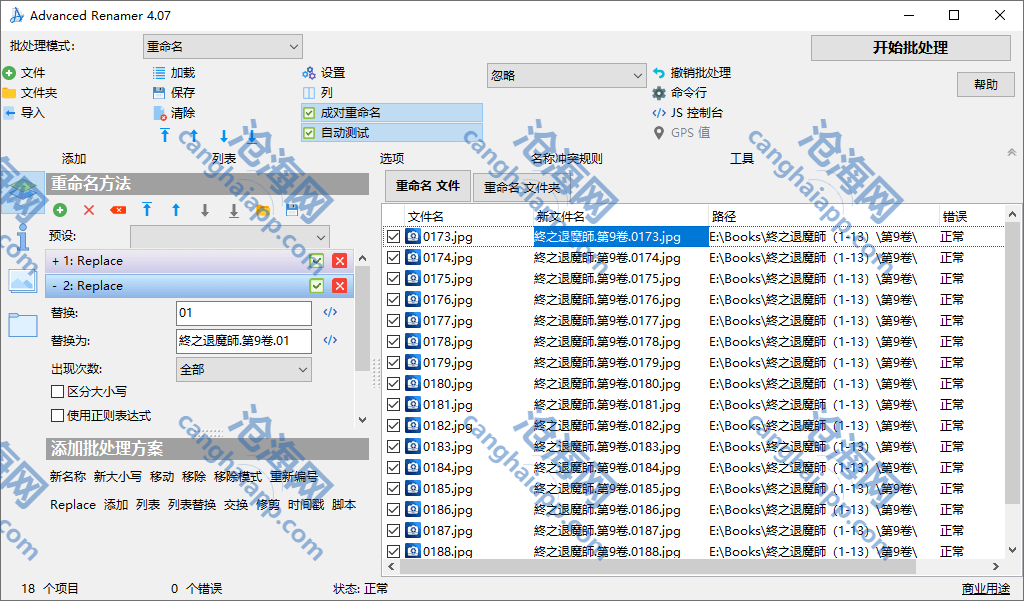
Task: Click the green add method icon
Action: [60, 210]
